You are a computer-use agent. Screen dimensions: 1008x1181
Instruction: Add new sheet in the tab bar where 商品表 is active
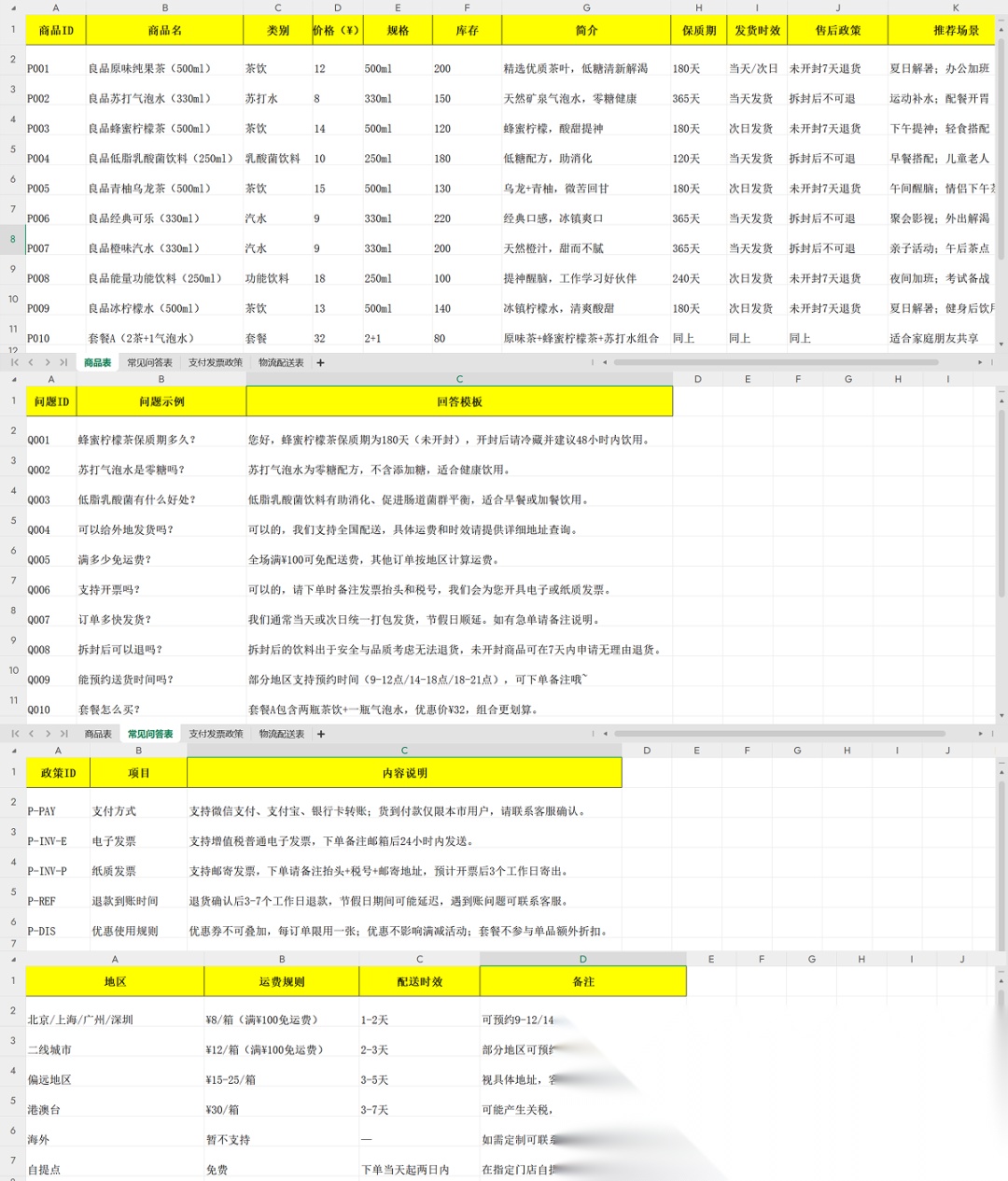point(320,362)
